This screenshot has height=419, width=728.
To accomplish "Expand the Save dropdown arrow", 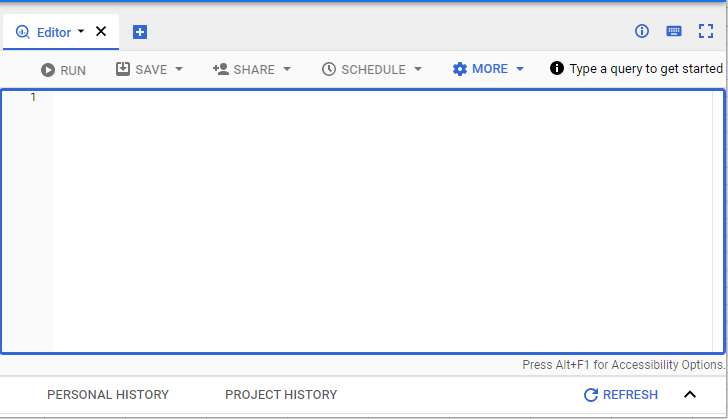I will (x=179, y=69).
